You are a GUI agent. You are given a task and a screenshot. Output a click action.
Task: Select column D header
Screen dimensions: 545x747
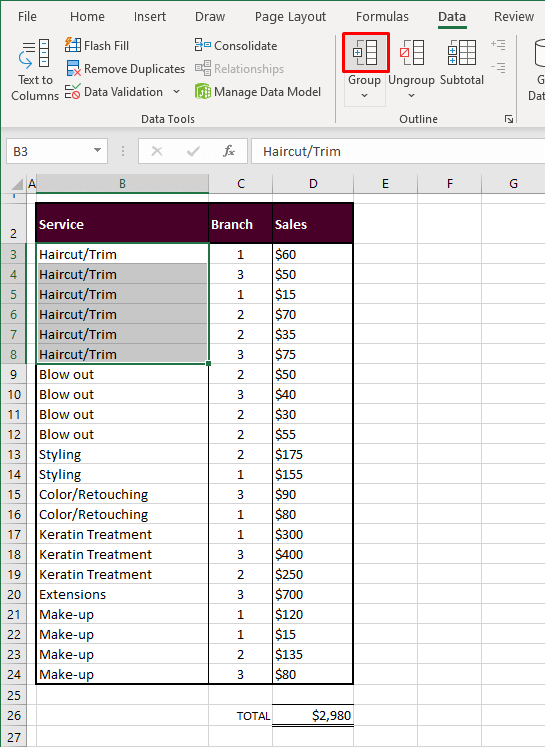click(x=313, y=184)
